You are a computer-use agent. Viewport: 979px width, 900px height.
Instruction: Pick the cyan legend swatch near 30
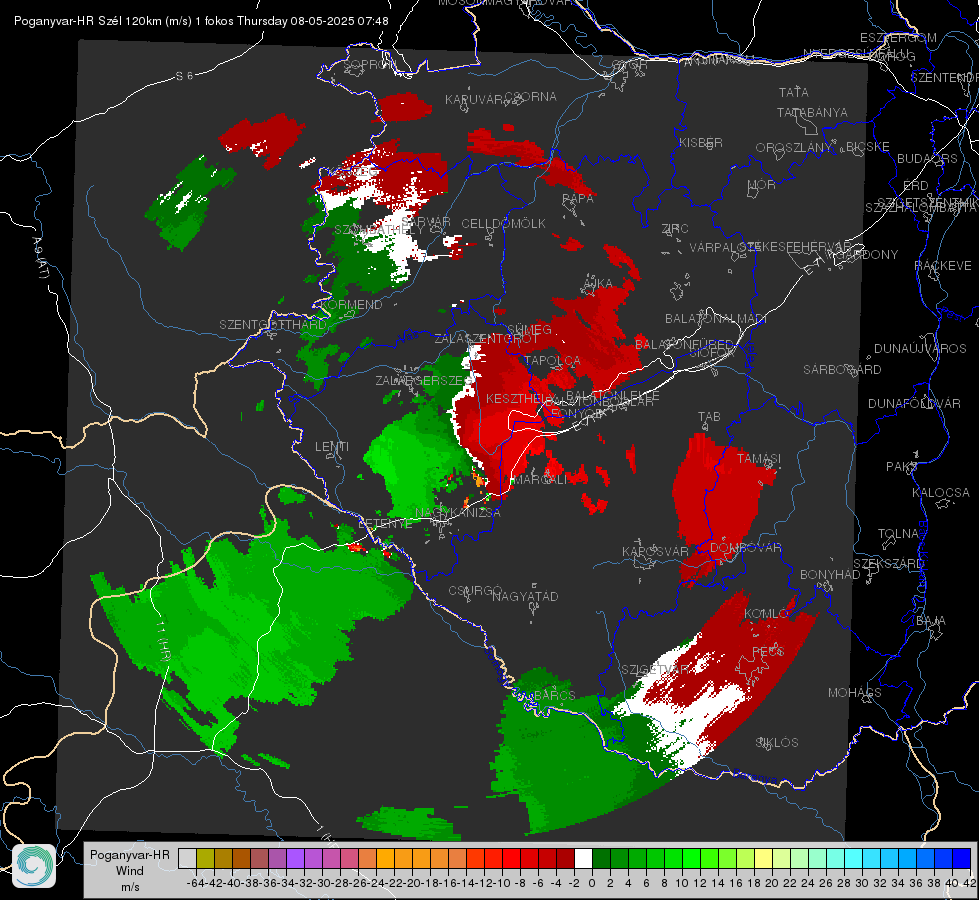pos(854,858)
